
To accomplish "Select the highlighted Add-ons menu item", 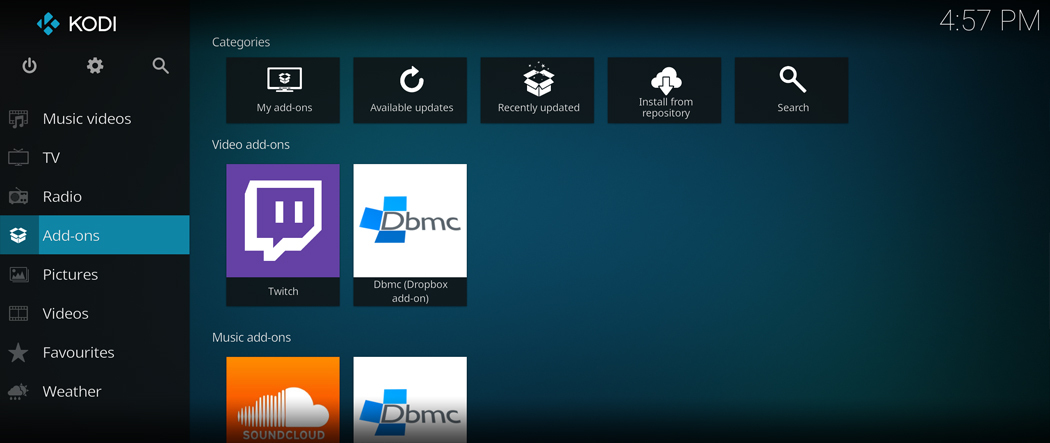I will 94,235.
